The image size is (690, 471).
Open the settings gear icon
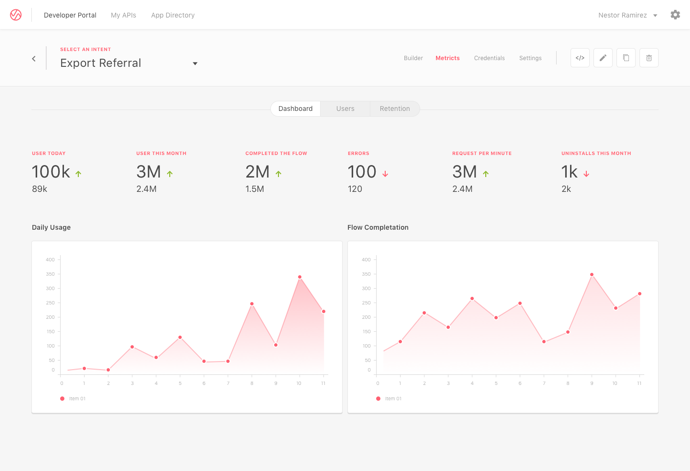[x=675, y=15]
